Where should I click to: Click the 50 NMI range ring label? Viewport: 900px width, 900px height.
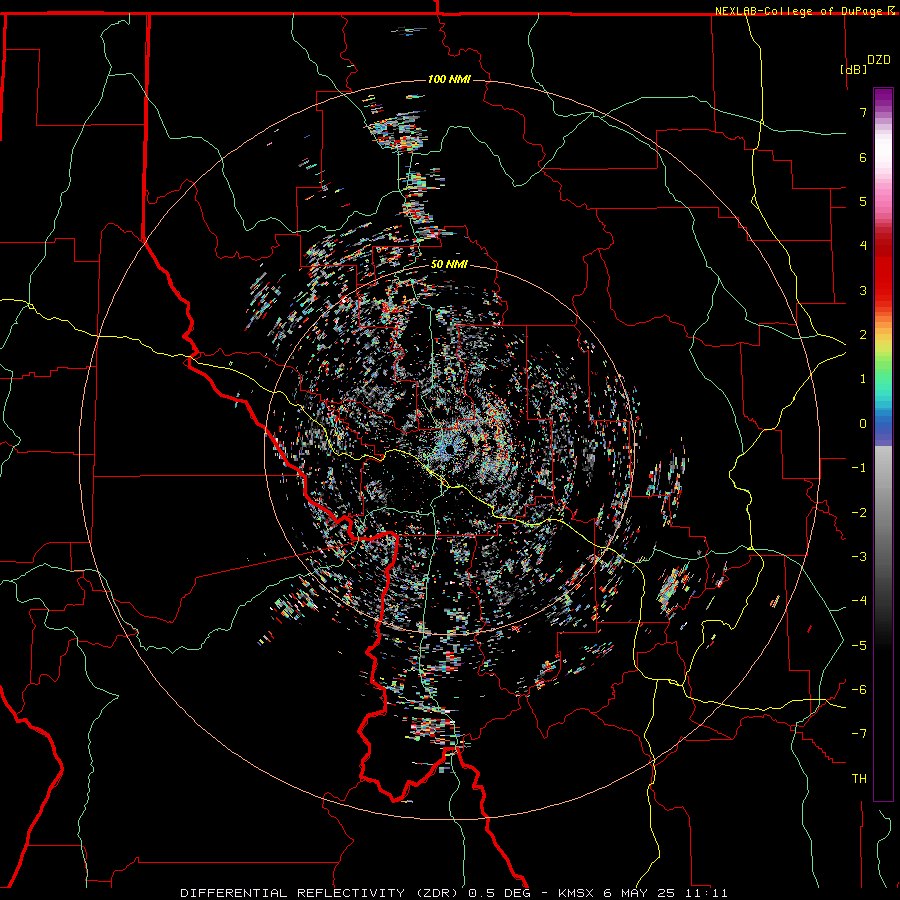[449, 264]
